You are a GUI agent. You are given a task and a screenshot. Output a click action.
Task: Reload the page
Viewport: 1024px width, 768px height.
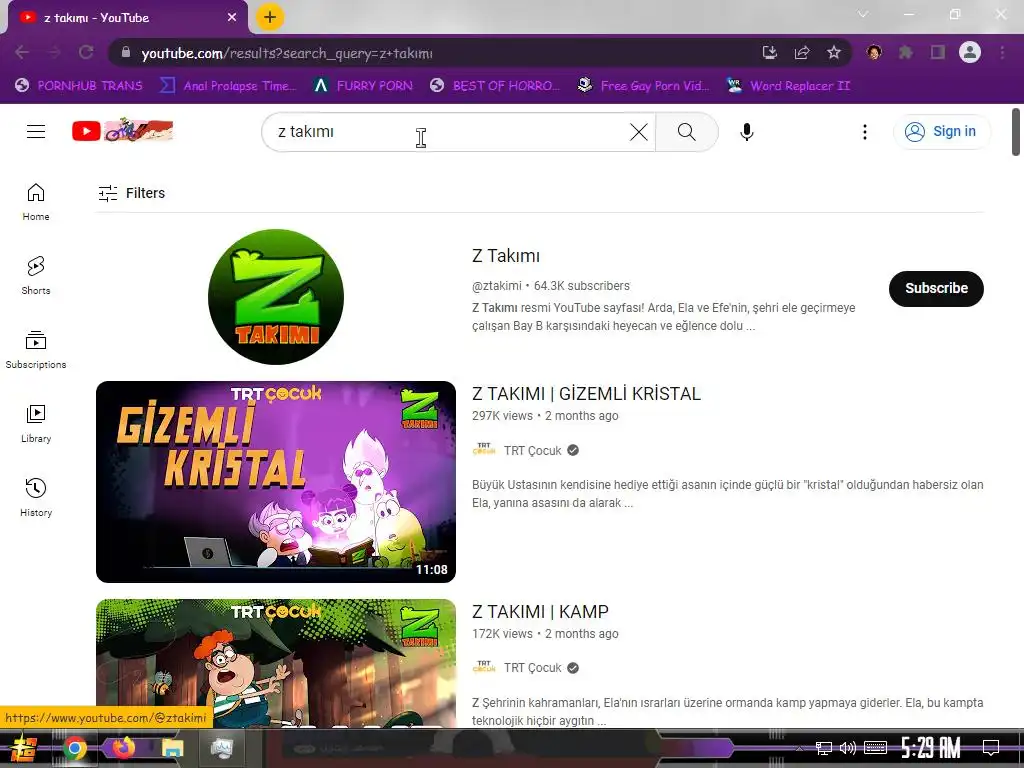coord(86,52)
